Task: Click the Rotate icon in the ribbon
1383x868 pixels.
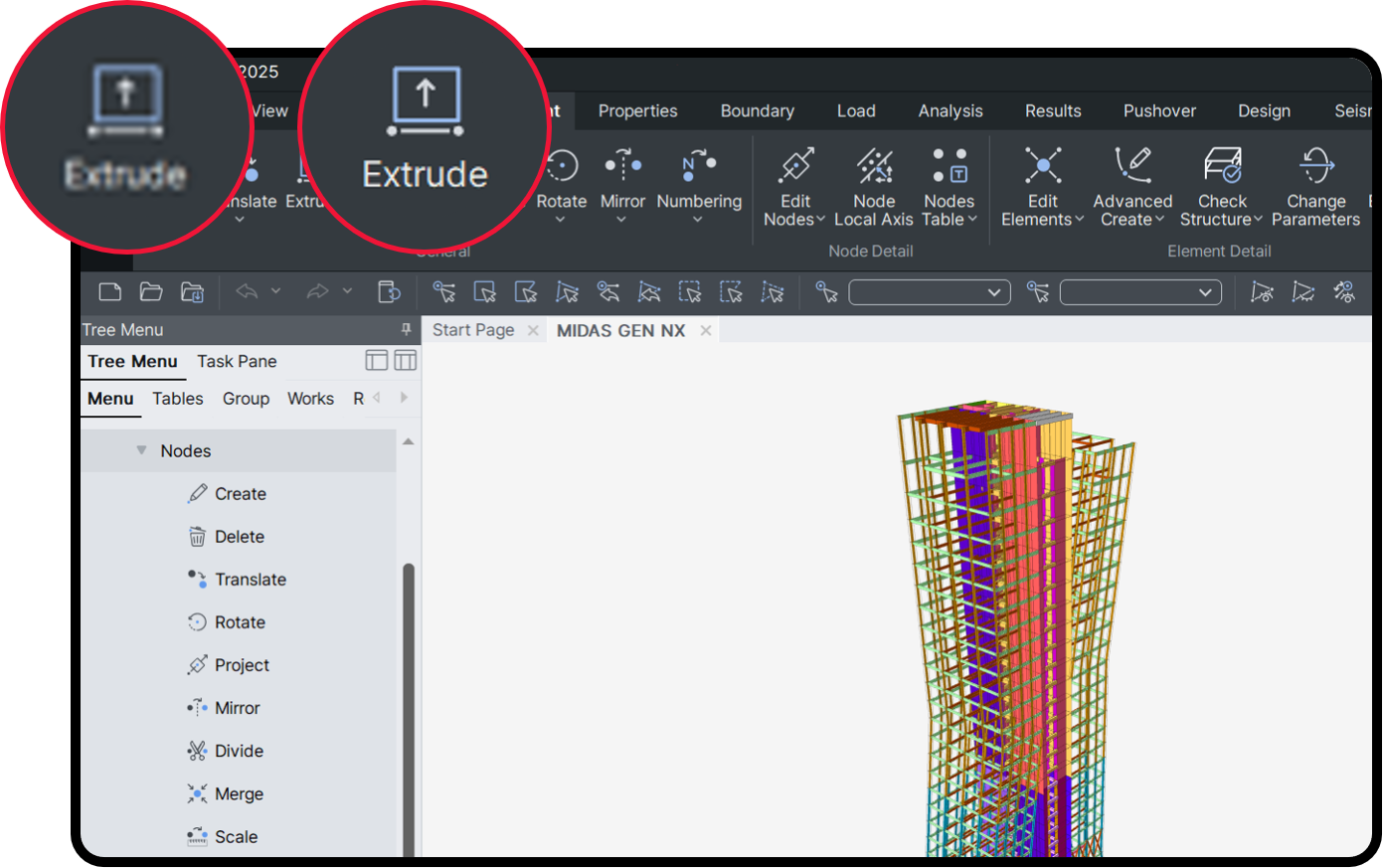Action: coord(562,165)
